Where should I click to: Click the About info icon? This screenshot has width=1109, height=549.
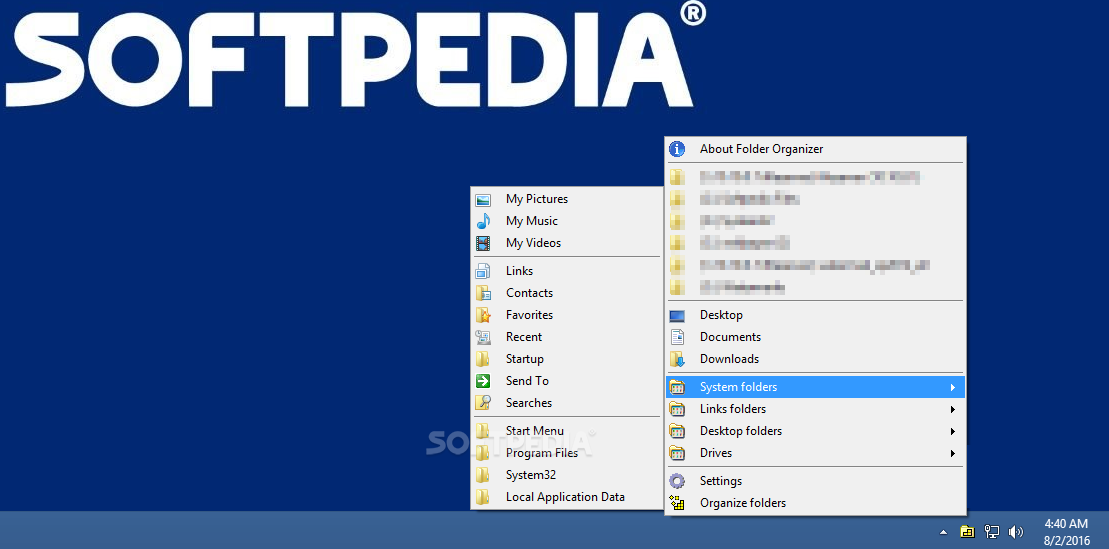point(677,149)
